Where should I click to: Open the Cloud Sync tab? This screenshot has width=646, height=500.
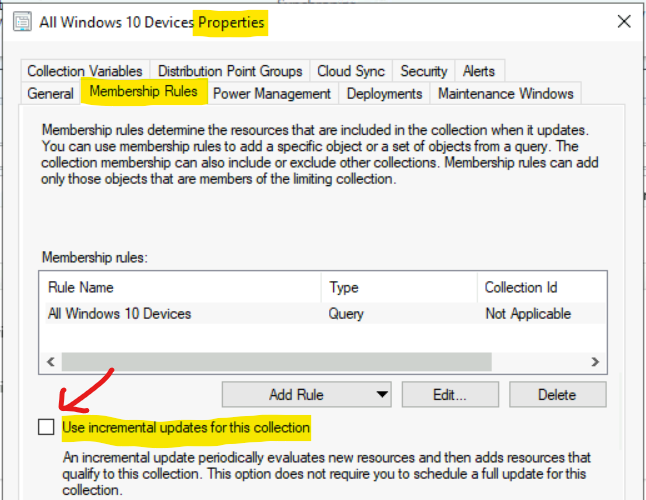point(351,71)
